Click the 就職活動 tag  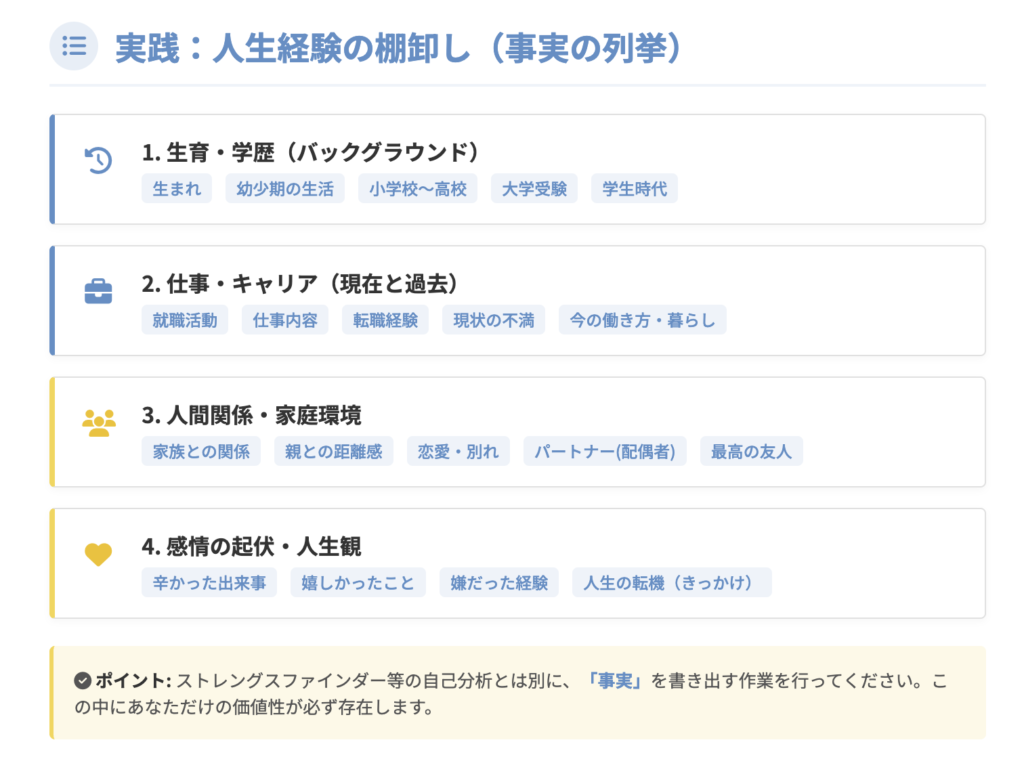pyautogui.click(x=185, y=320)
